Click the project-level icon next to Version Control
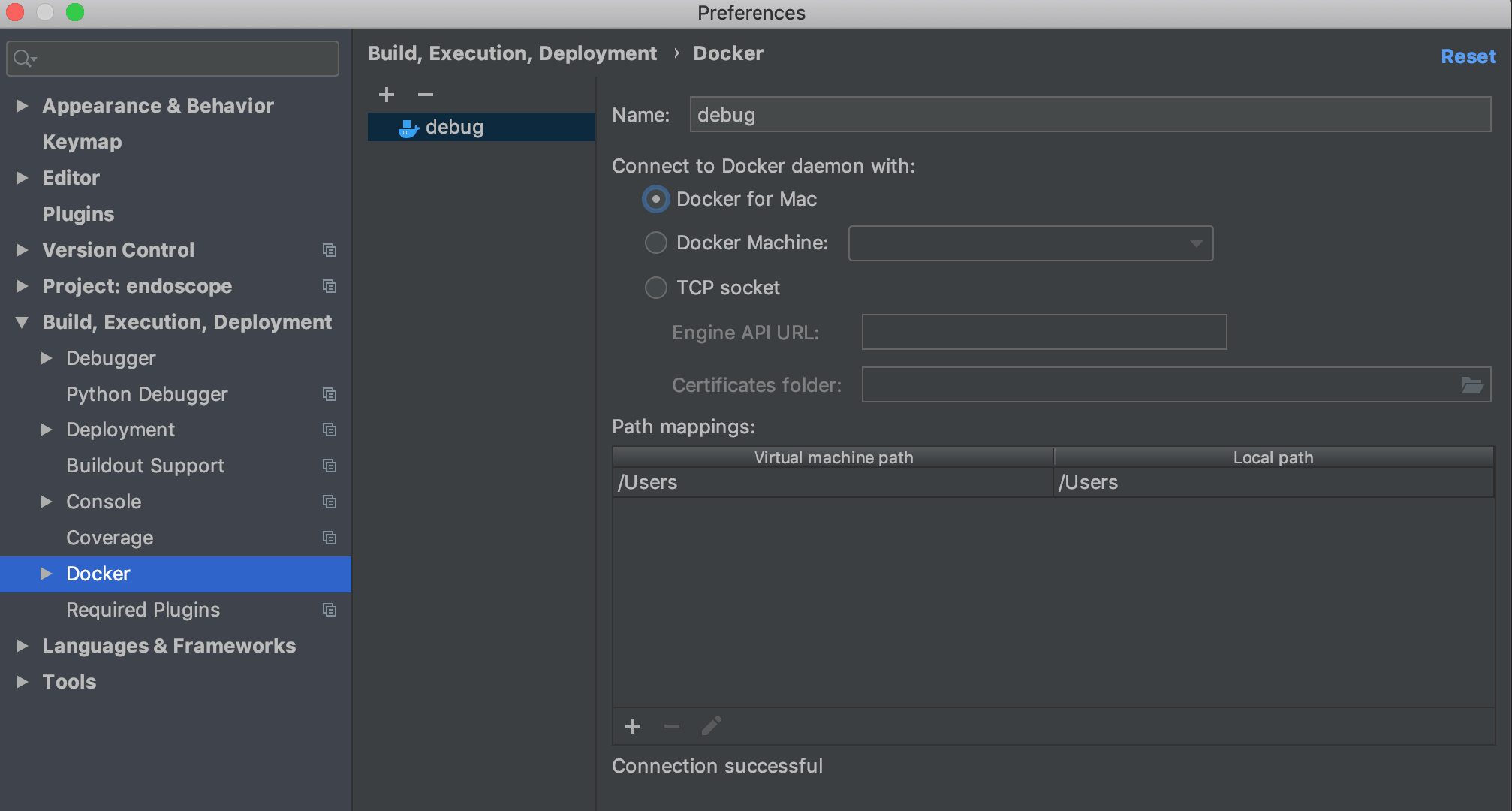Viewport: 1512px width, 811px height. pyautogui.click(x=329, y=250)
